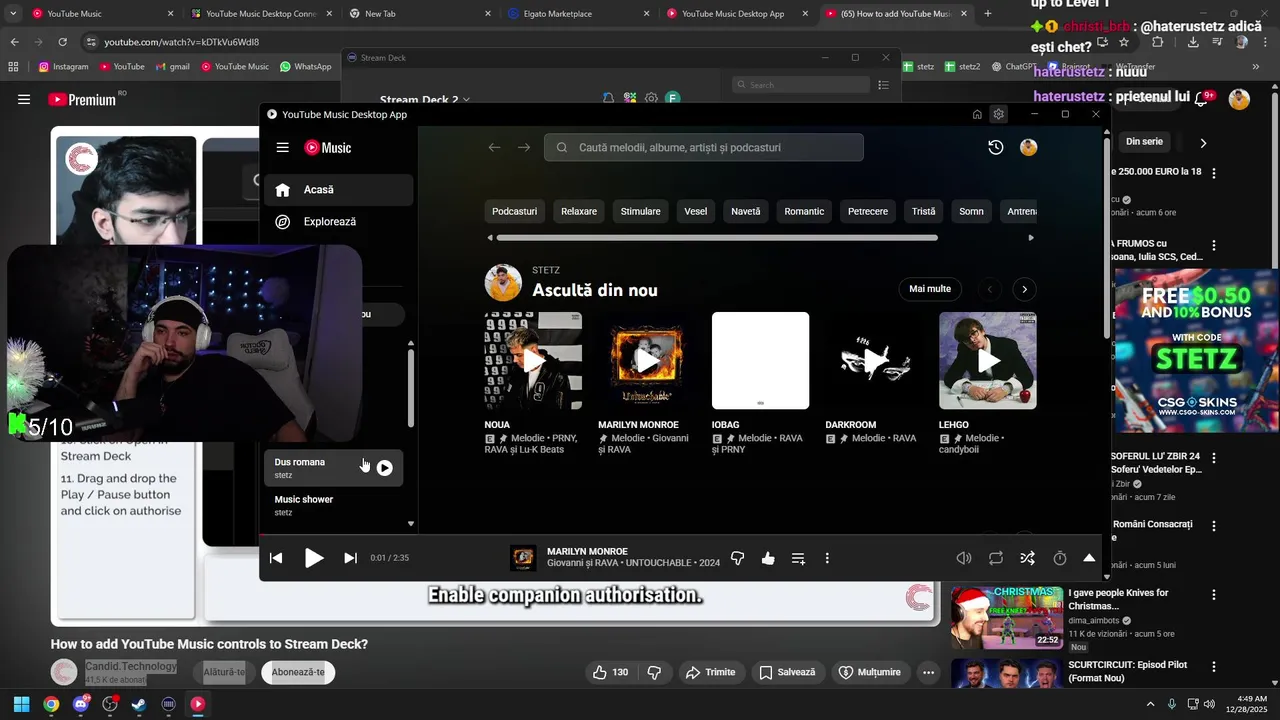1280x720 pixels.
Task: Click the YouTube Music logo
Action: [x=328, y=148]
